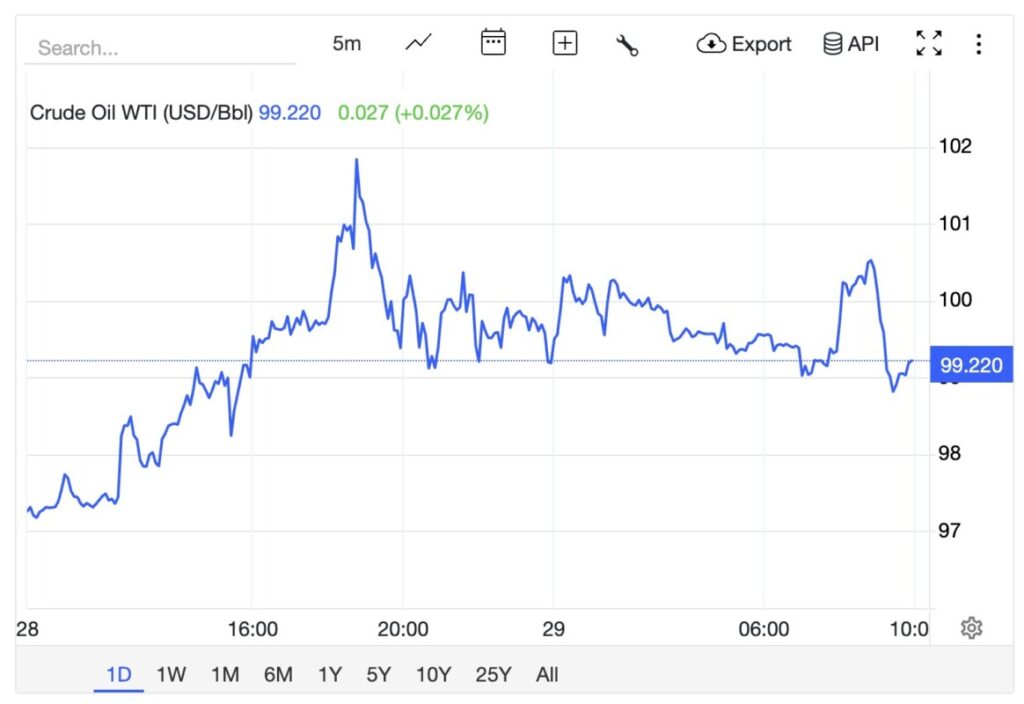Show the 5Y price history
Viewport: 1024px width, 704px height.
(x=378, y=674)
